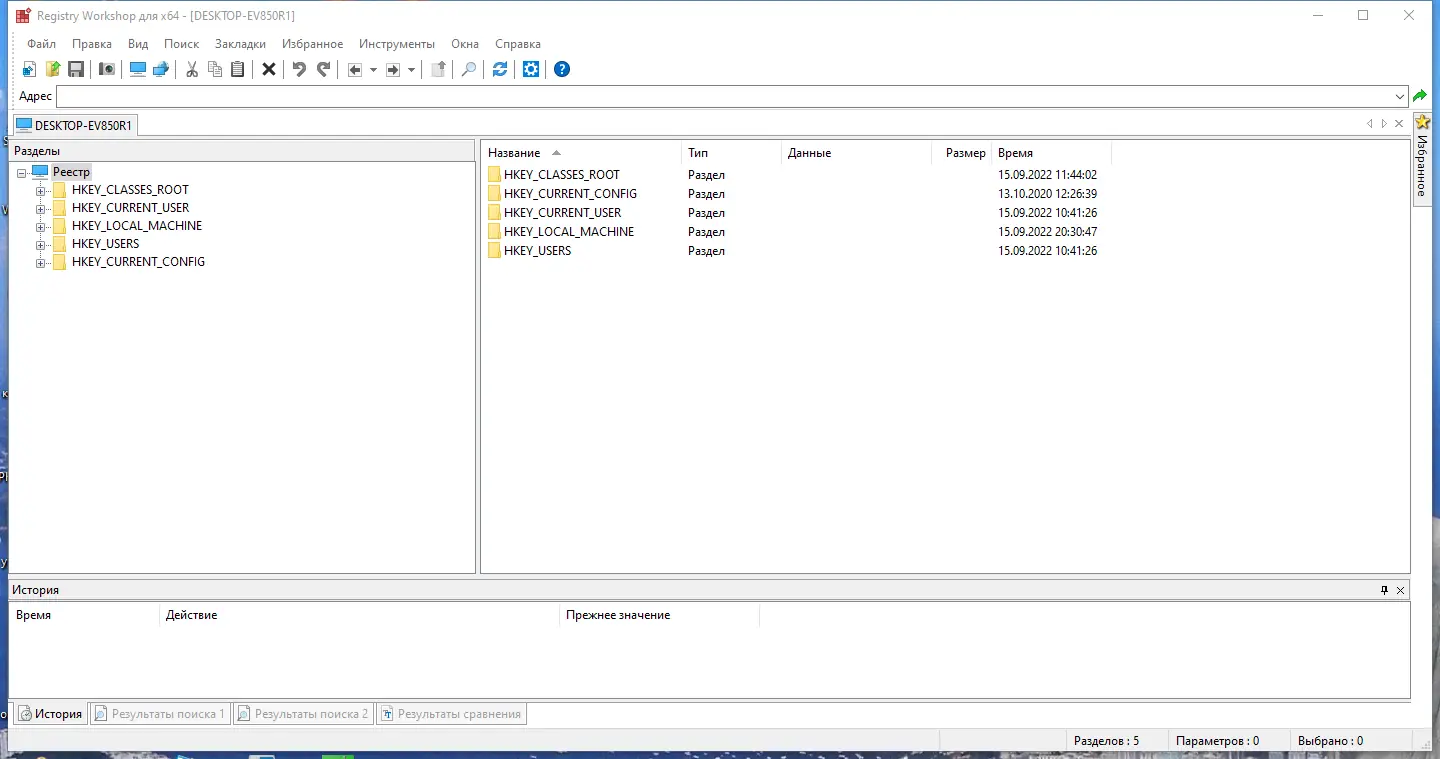This screenshot has height=759, width=1440.
Task: Cut the selected key using the scissors icon
Action: (191, 69)
